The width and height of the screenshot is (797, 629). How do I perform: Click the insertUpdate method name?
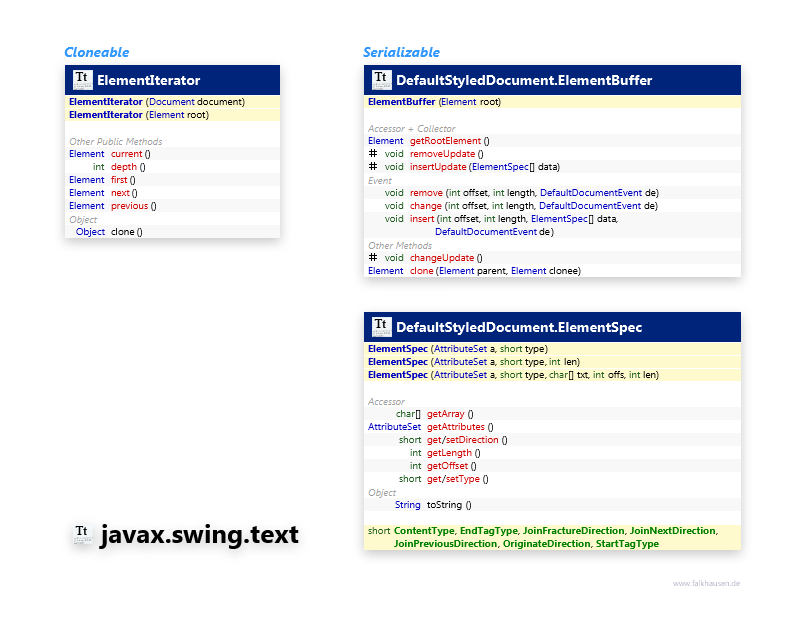tap(438, 167)
